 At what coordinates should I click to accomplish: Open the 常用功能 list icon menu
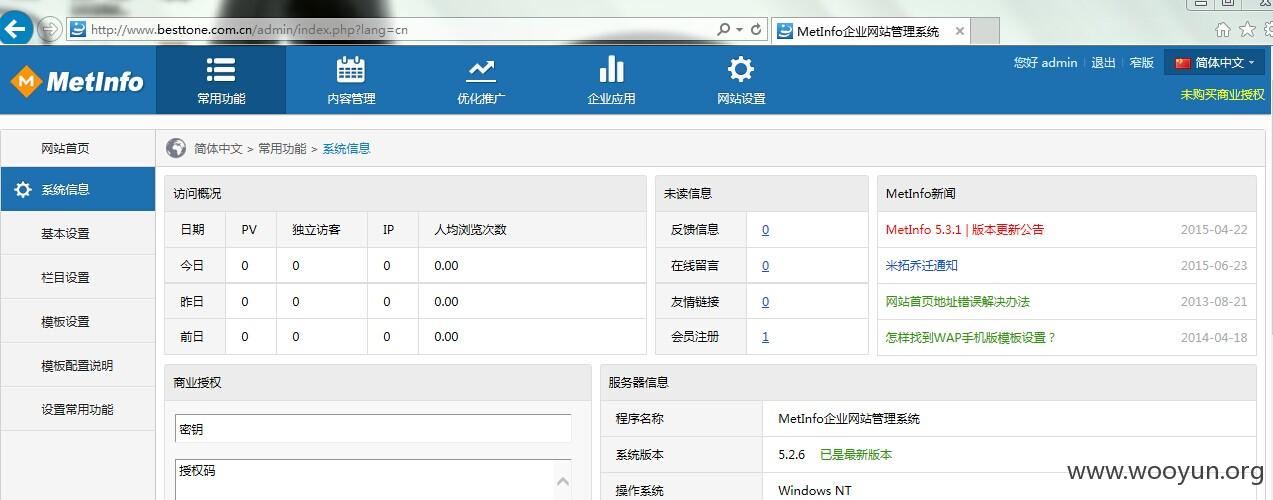tap(221, 80)
